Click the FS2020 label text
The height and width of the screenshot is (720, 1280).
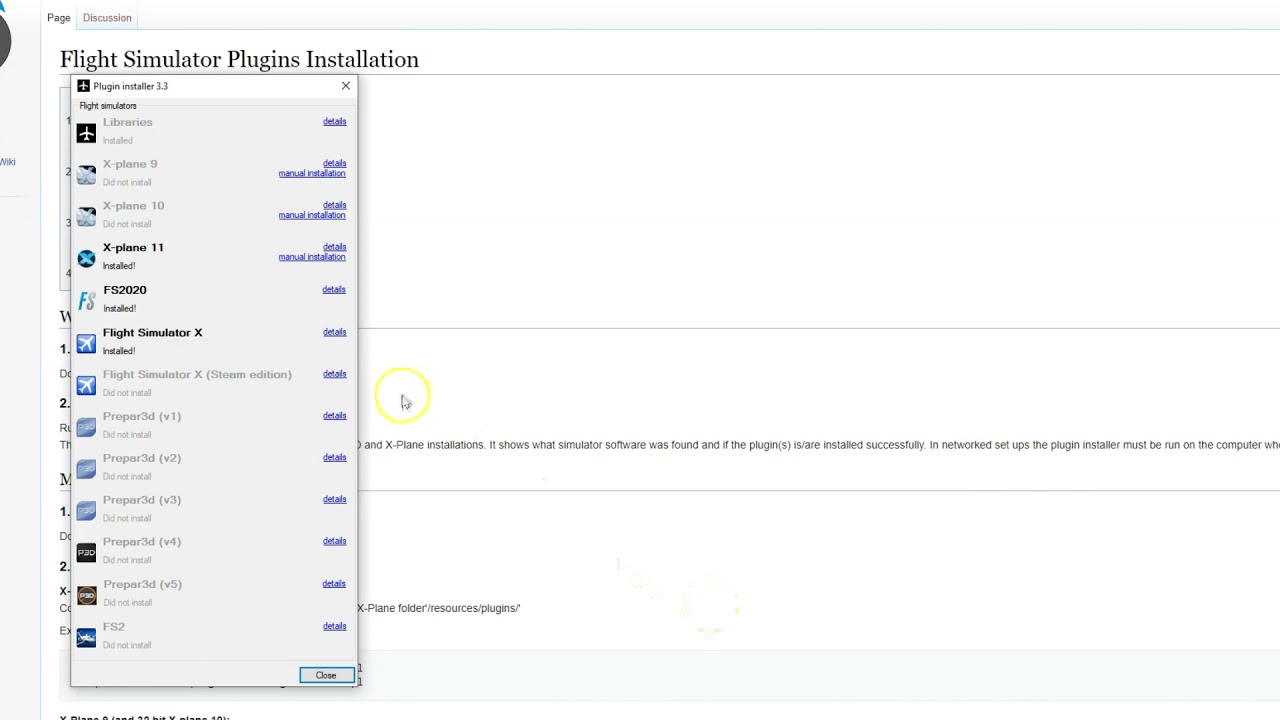click(x=125, y=290)
